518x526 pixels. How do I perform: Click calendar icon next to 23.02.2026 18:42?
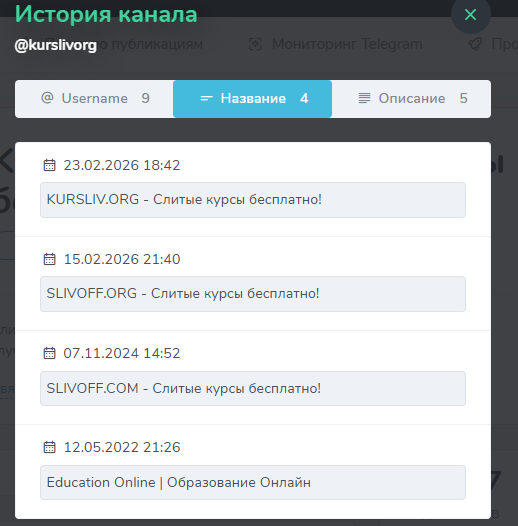click(50, 165)
